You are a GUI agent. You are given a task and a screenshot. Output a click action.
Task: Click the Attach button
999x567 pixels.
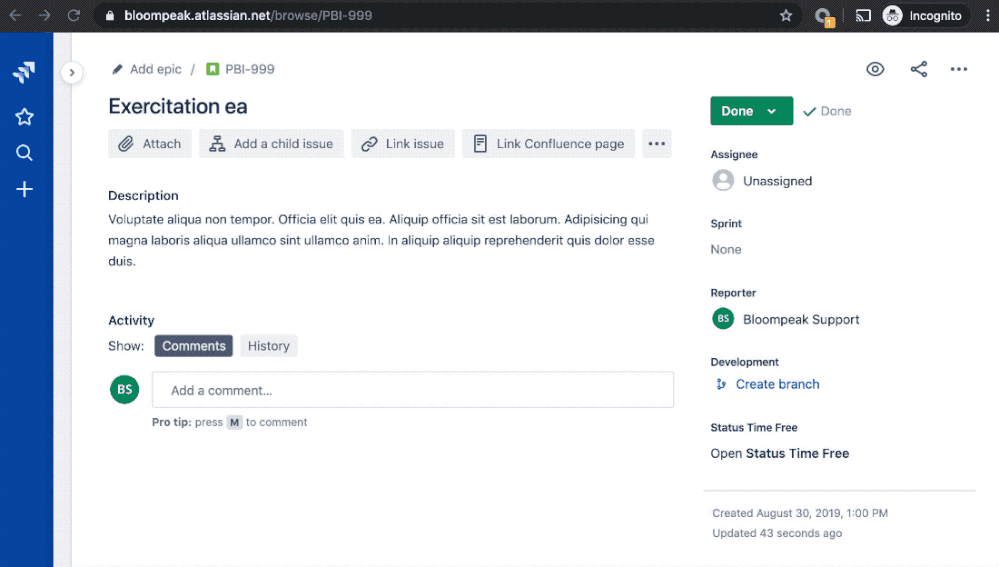150,143
